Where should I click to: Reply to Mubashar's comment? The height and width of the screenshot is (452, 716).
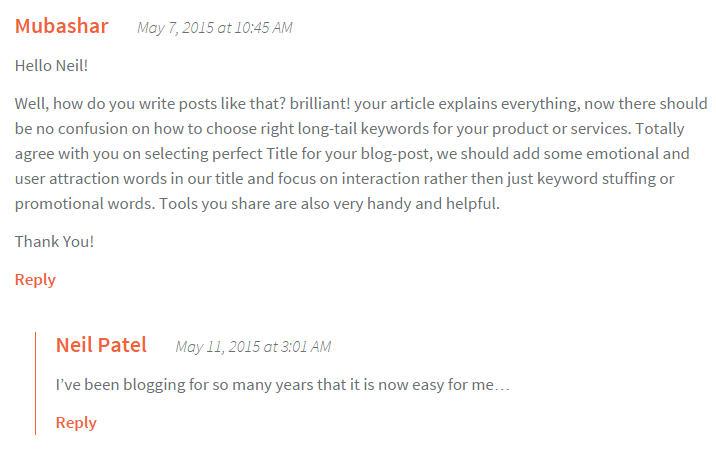coord(35,279)
